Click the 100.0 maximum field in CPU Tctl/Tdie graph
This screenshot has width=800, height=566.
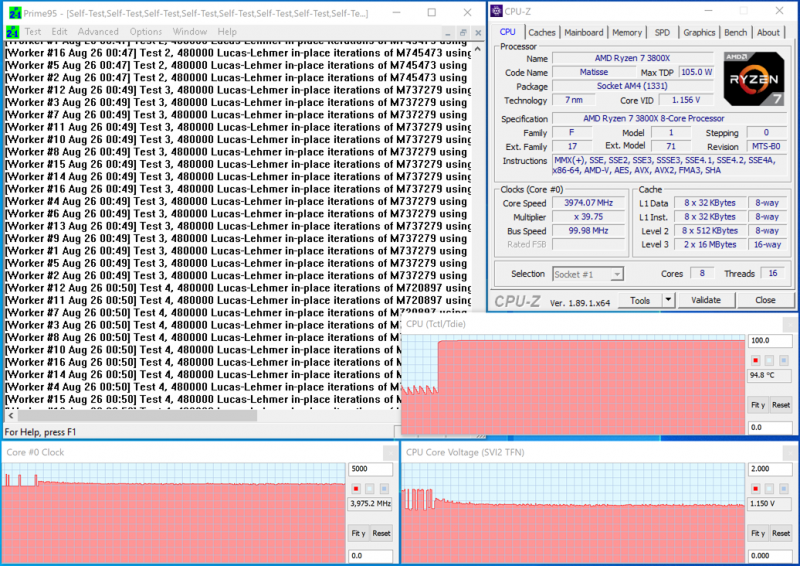pos(769,340)
